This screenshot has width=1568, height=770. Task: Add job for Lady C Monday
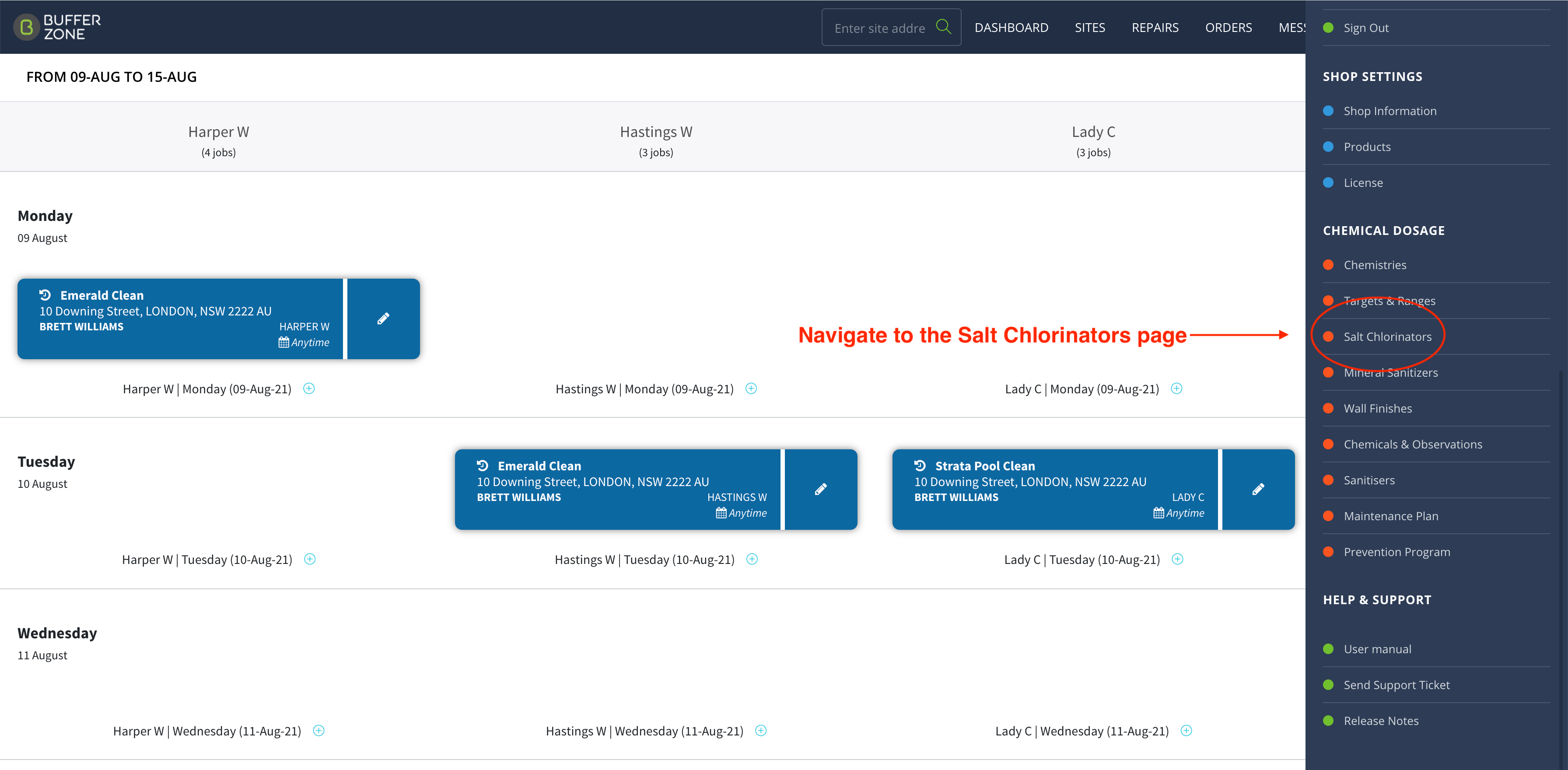(x=1176, y=388)
